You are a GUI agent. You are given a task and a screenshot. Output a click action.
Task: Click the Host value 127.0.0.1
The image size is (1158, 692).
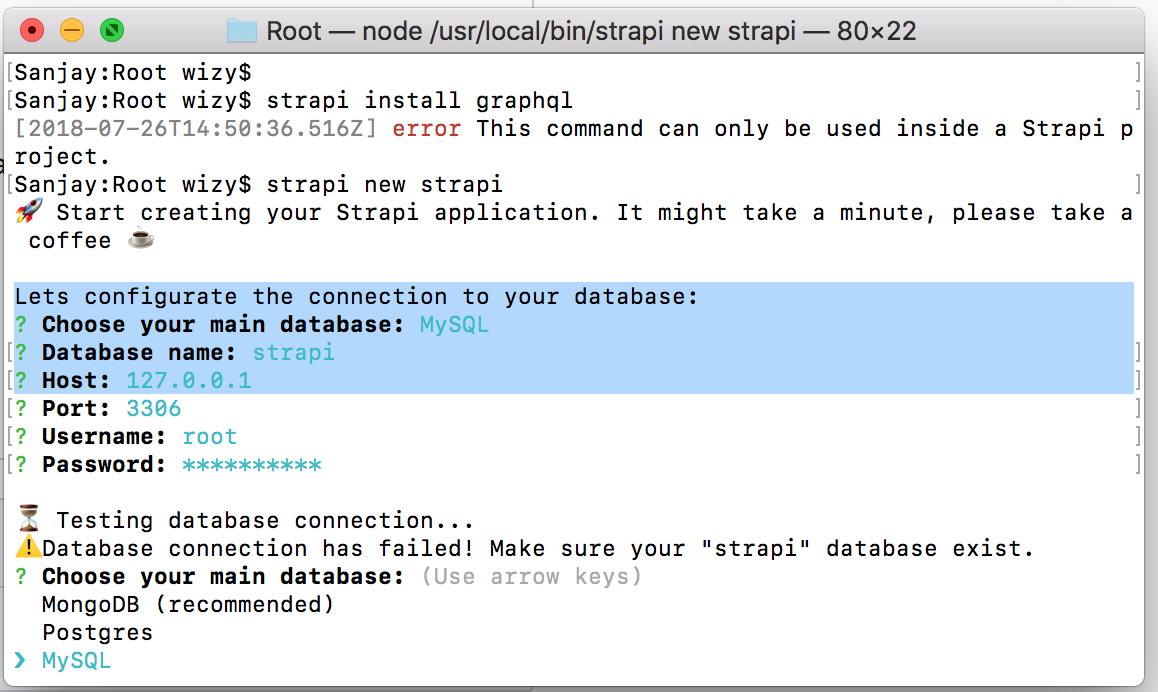tap(188, 380)
